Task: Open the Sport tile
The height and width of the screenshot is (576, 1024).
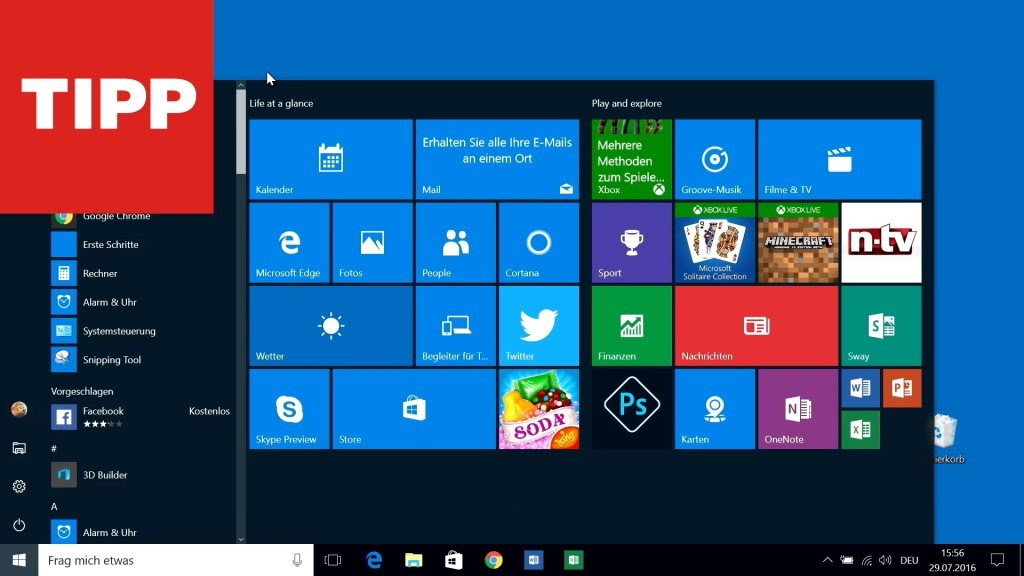Action: 632,242
